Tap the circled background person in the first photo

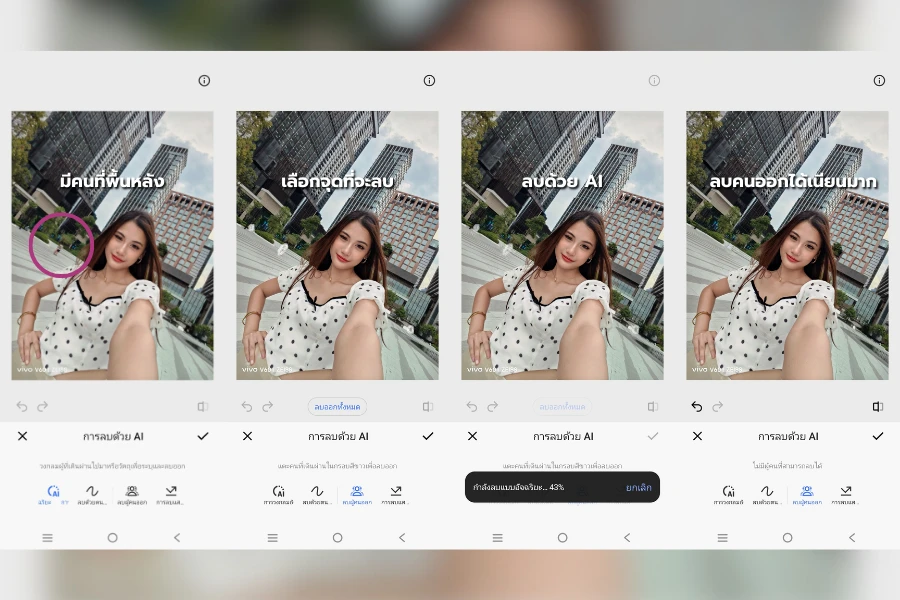[62, 247]
